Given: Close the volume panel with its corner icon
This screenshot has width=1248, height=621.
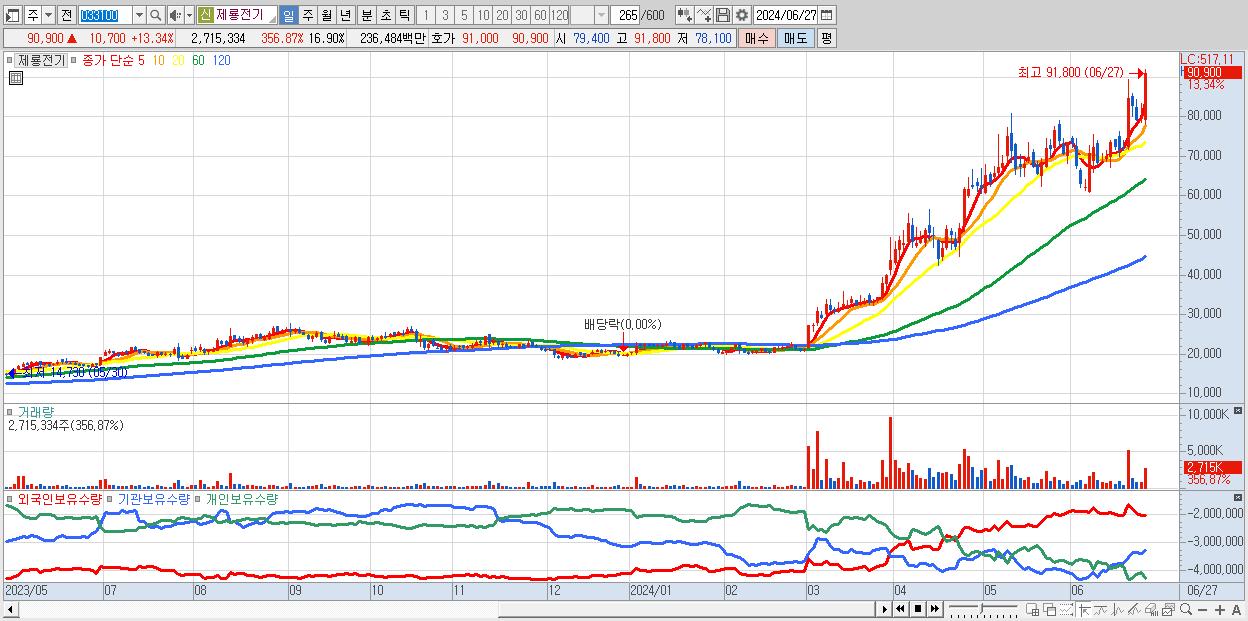Looking at the screenshot, I should (x=1240, y=411).
